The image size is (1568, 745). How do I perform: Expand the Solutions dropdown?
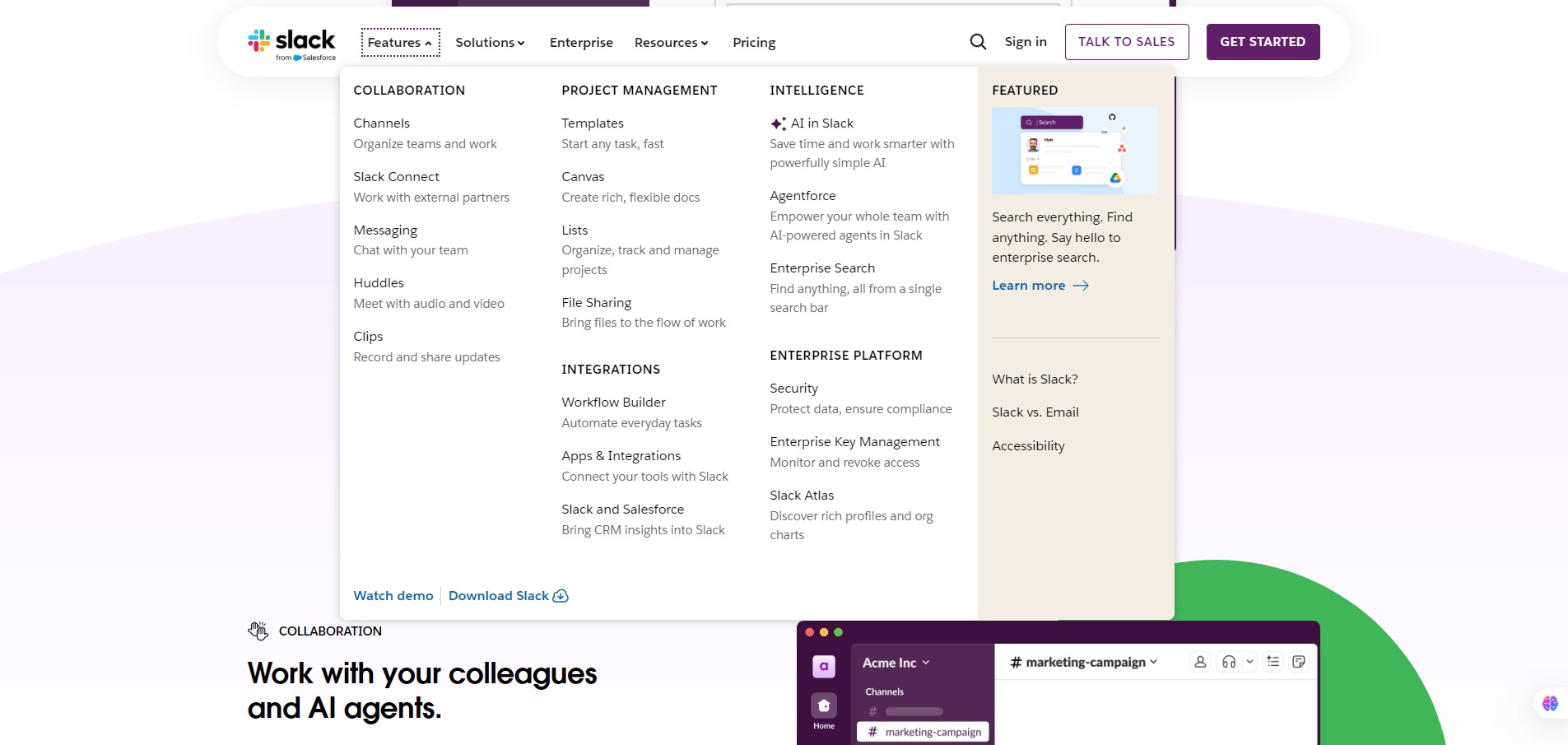(490, 43)
